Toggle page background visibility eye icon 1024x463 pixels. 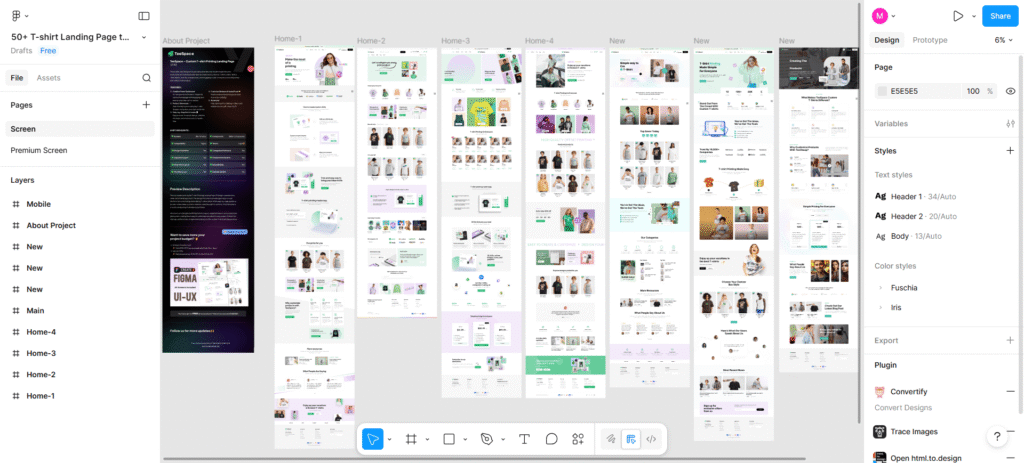coord(1010,91)
